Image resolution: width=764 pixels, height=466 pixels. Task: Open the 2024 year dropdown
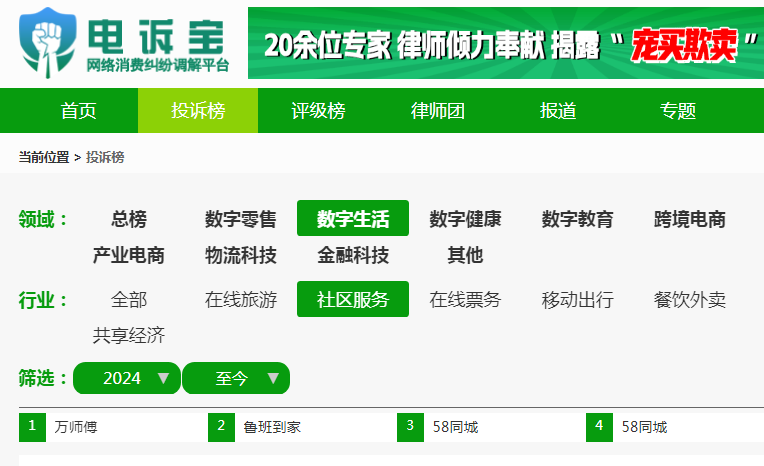point(127,378)
